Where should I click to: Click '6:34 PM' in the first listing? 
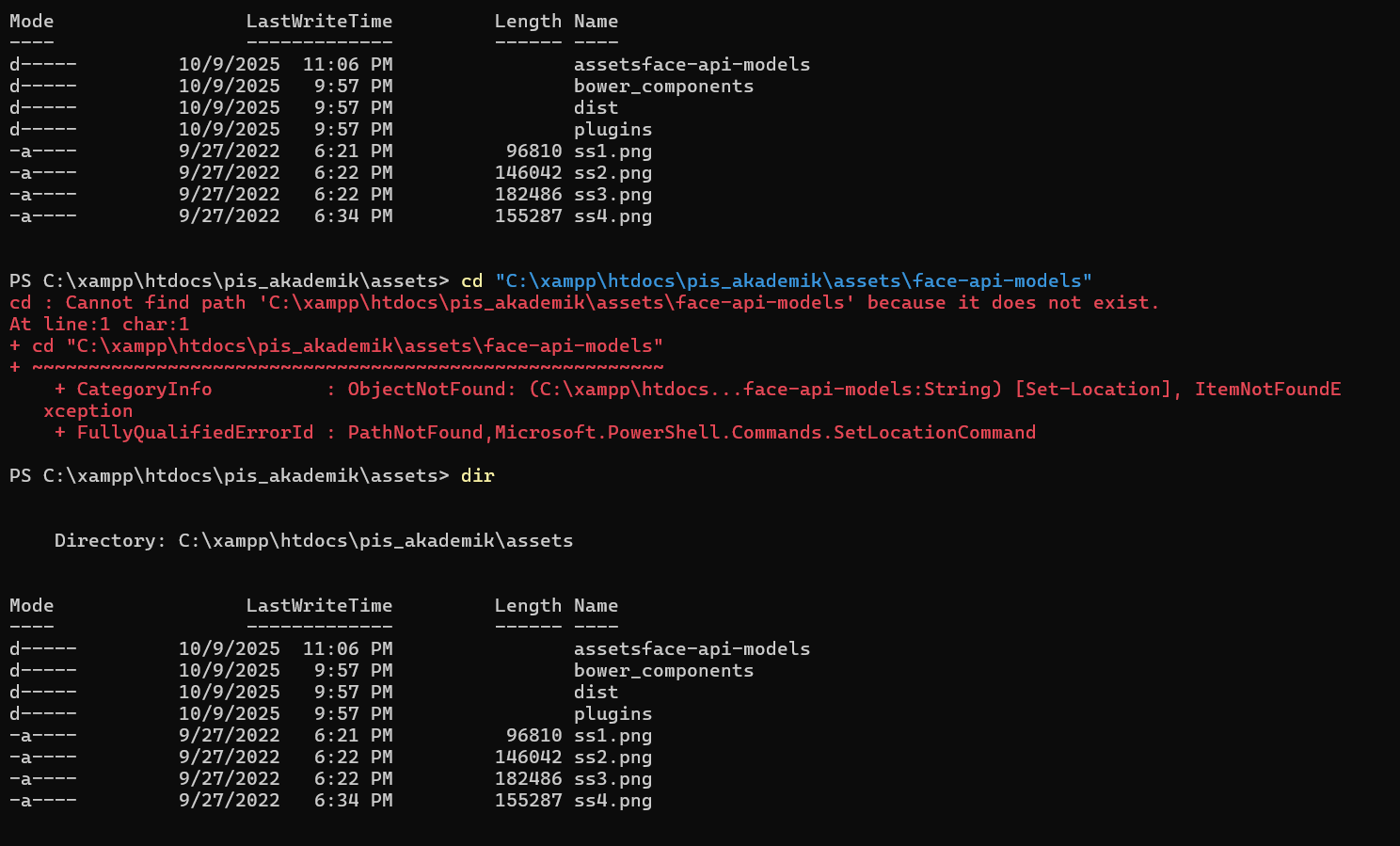click(354, 215)
